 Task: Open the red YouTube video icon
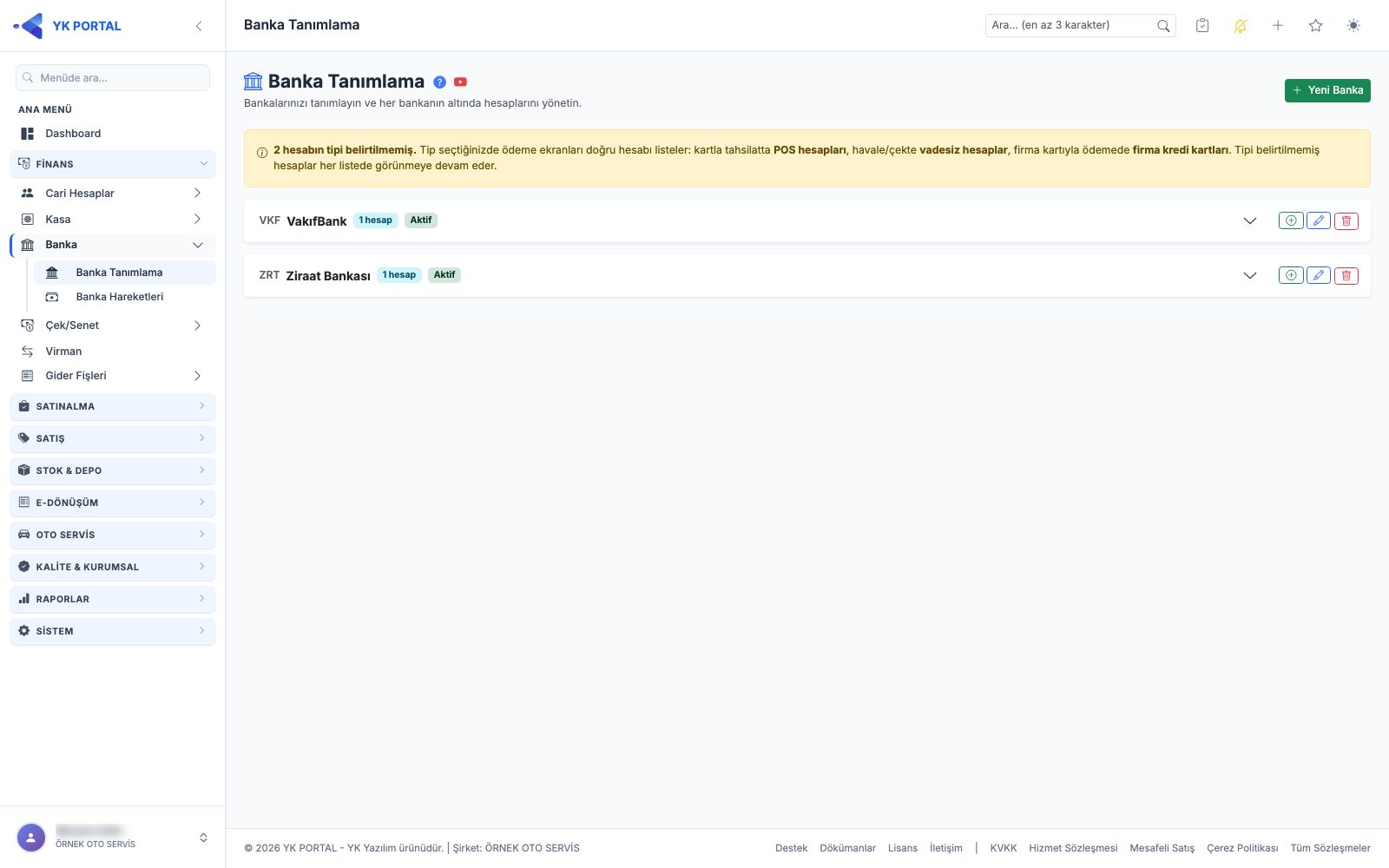[x=461, y=82]
